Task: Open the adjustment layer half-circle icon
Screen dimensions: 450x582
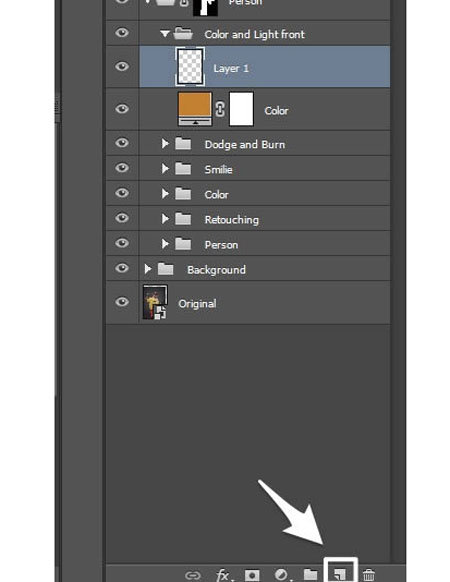Action: 281,575
